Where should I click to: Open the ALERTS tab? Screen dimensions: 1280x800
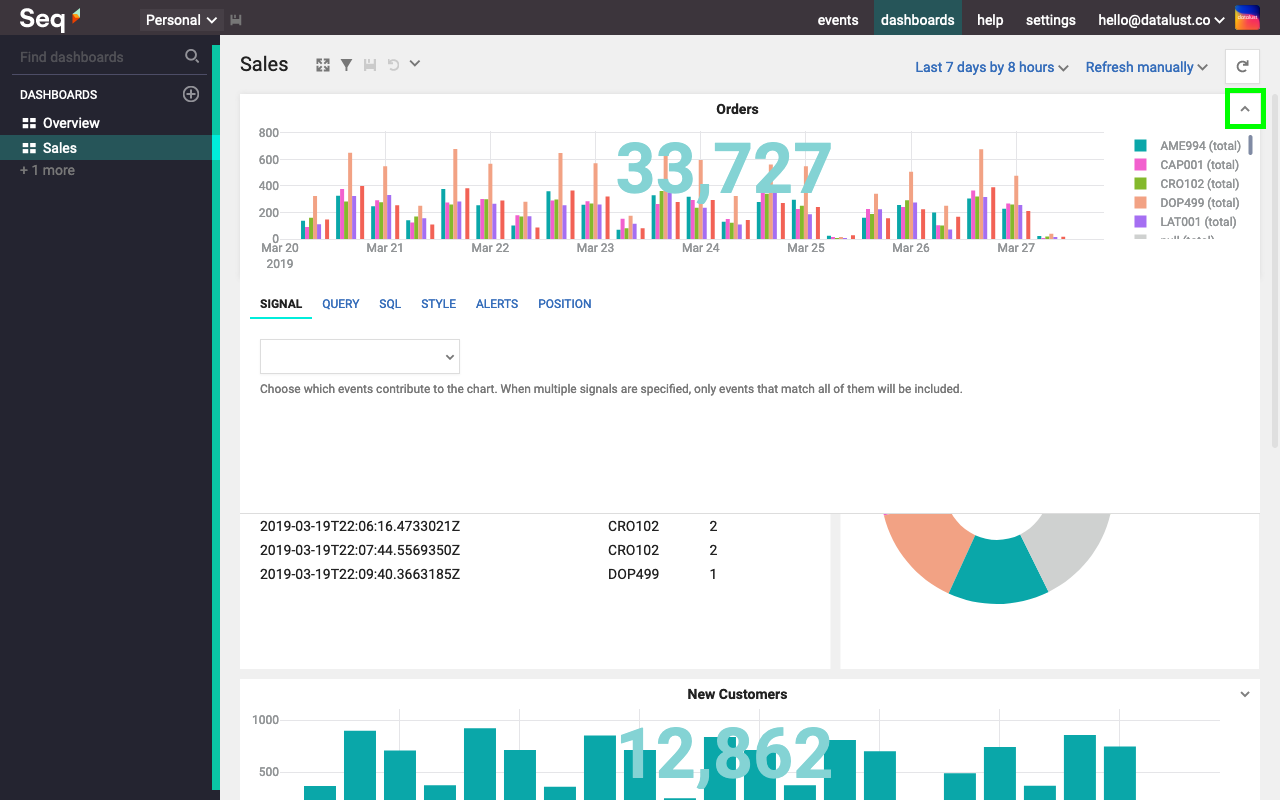coord(497,304)
